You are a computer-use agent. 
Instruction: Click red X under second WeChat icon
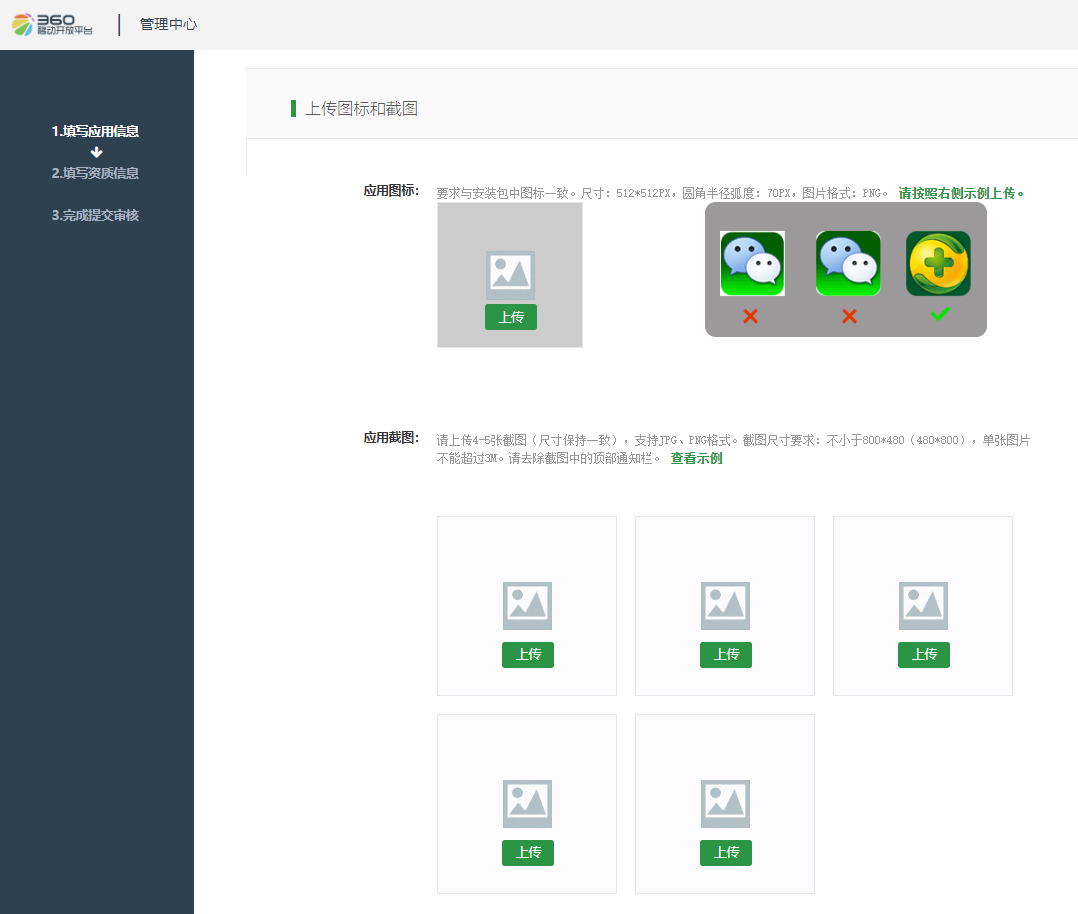tap(850, 316)
